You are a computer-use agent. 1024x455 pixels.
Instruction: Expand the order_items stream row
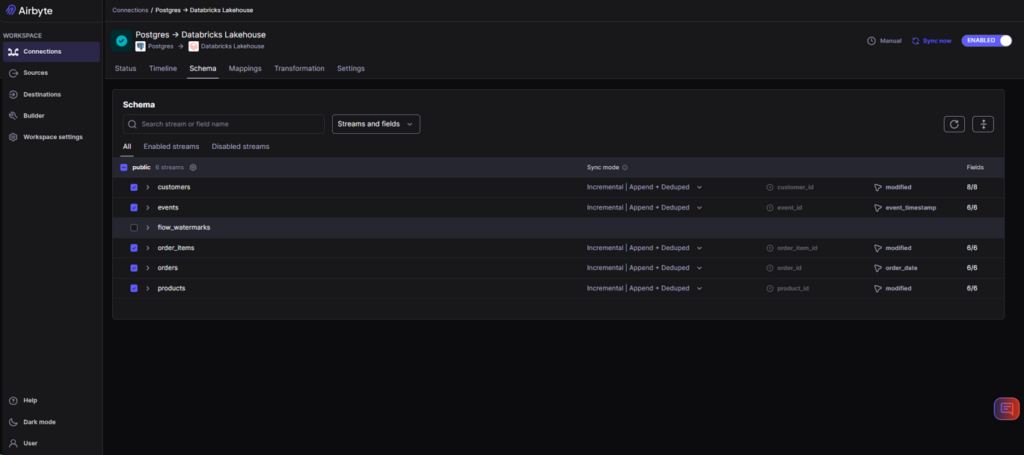click(148, 248)
